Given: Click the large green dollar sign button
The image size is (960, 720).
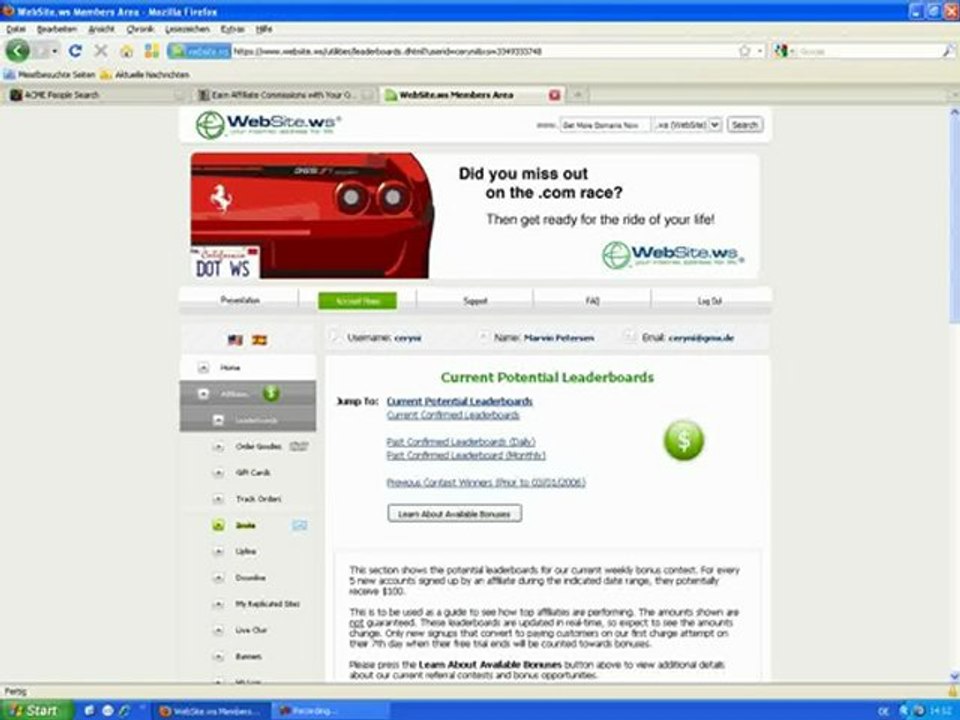Looking at the screenshot, I should click(683, 440).
